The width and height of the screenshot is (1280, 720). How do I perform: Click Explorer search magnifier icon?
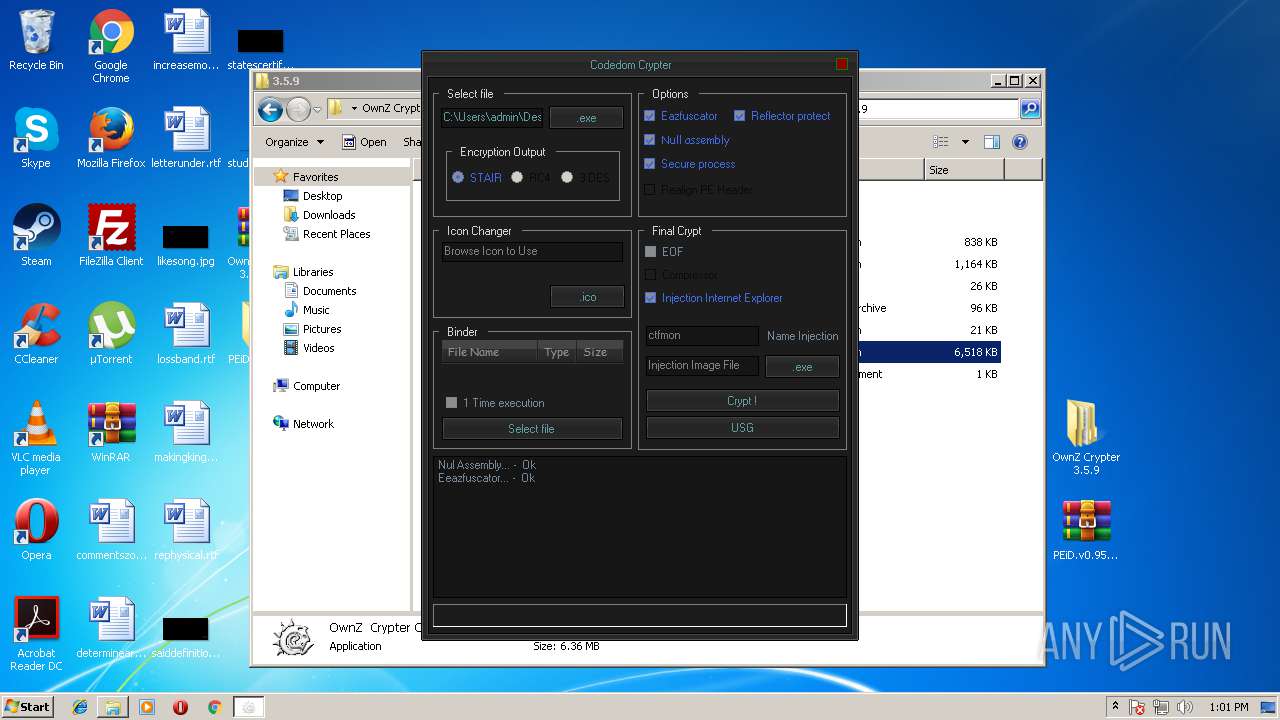click(1029, 109)
